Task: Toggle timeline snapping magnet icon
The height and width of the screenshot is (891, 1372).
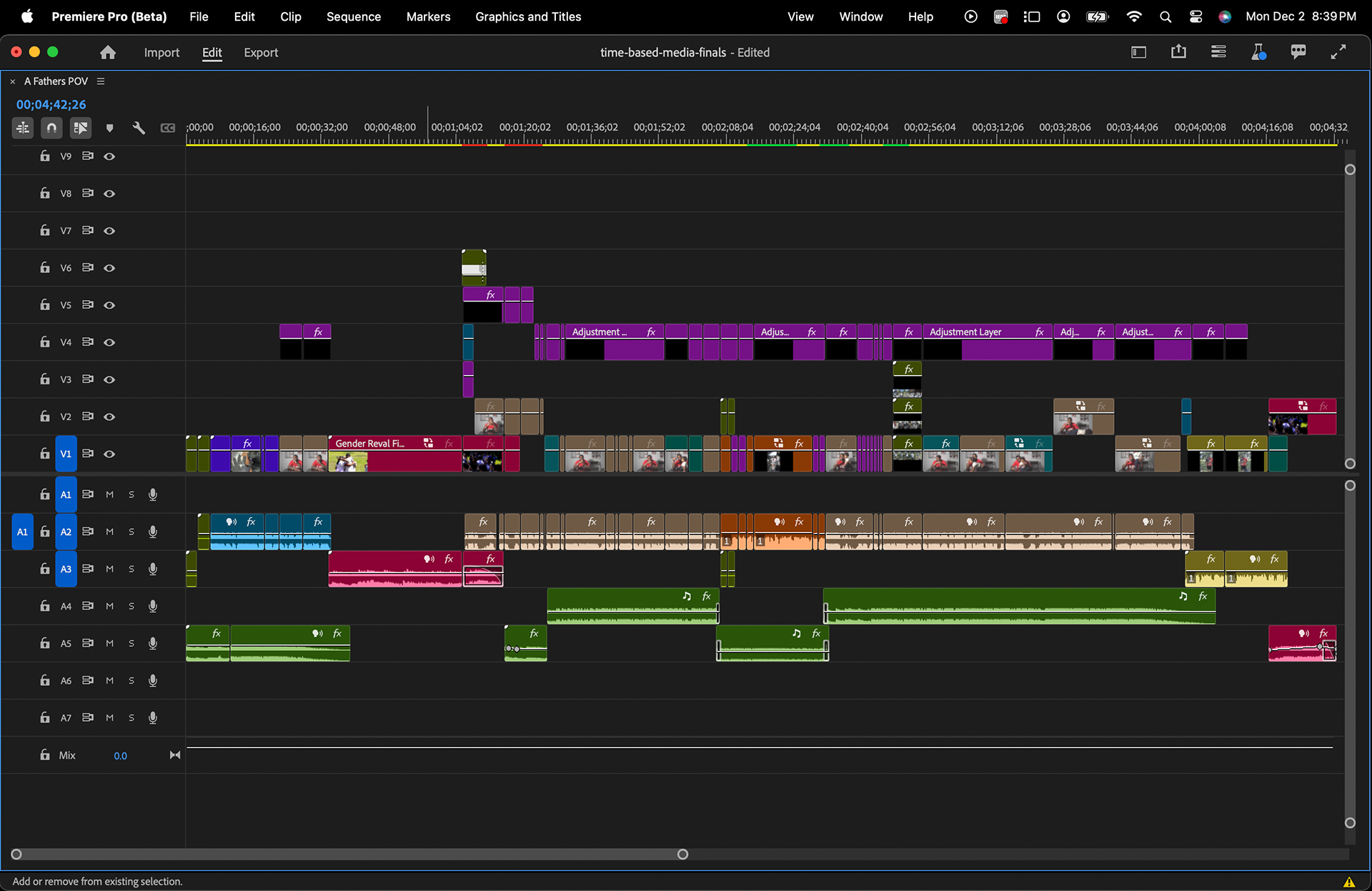Action: click(x=51, y=128)
